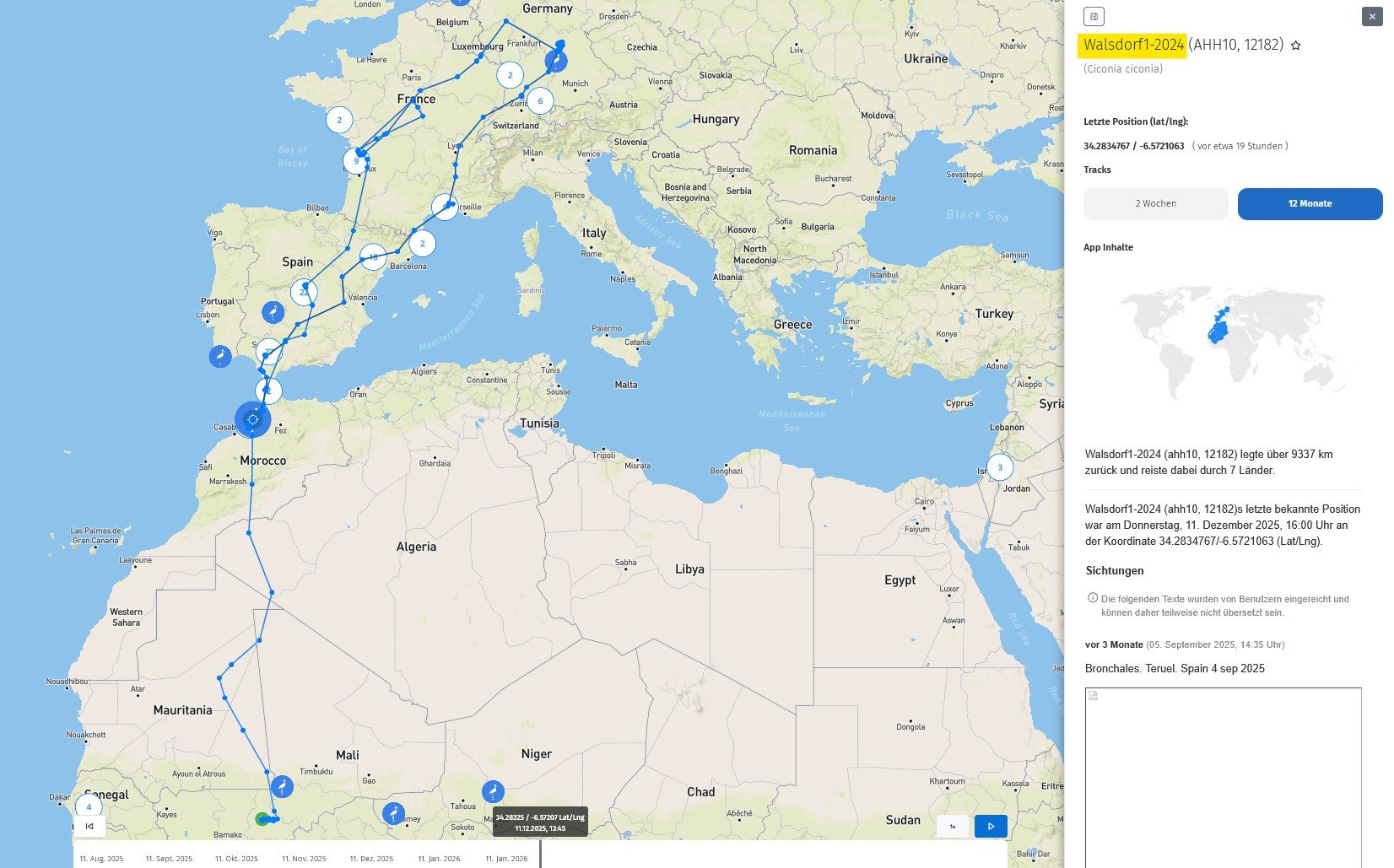
Task: Close the stork details panel
Action: (x=1372, y=16)
